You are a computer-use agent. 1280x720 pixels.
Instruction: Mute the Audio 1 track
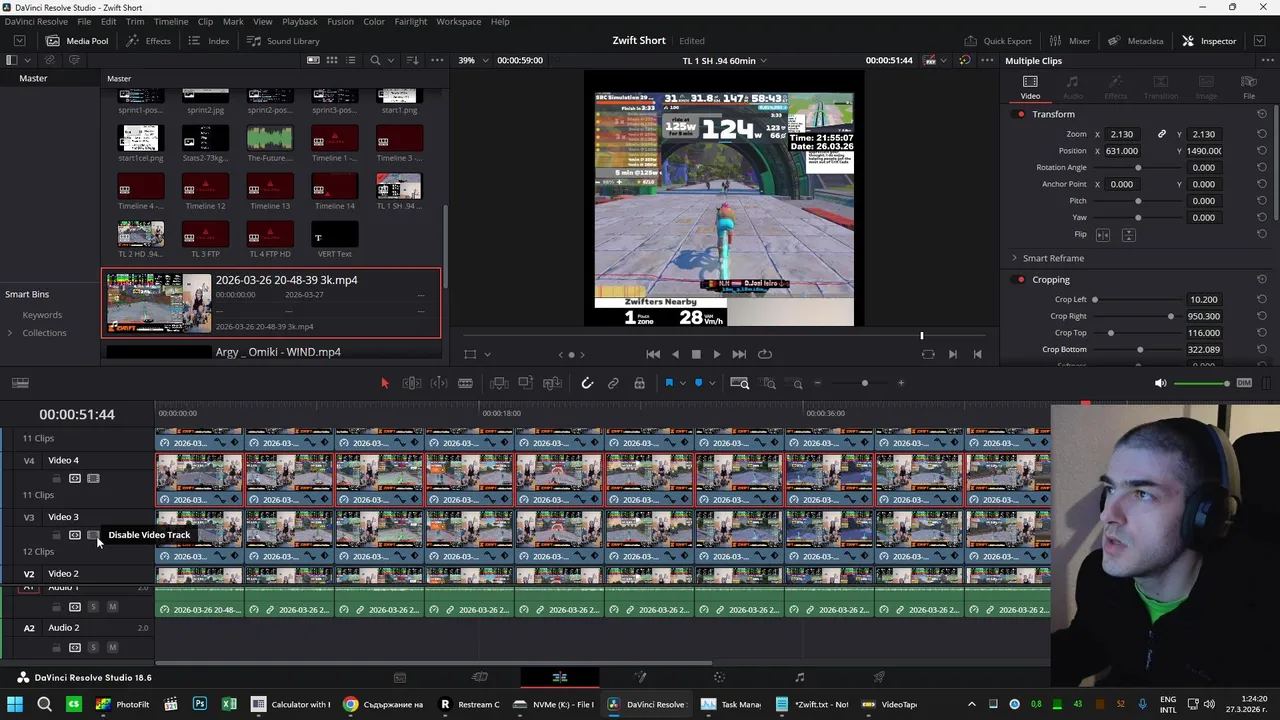[112, 607]
